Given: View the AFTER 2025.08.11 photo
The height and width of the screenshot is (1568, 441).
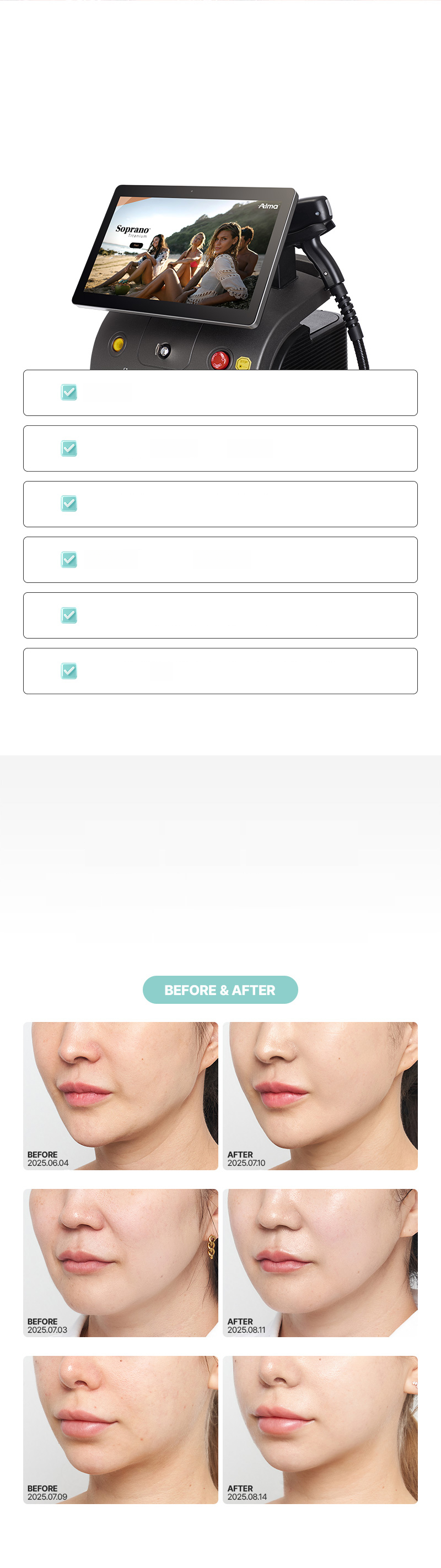Looking at the screenshot, I should tap(320, 1262).
